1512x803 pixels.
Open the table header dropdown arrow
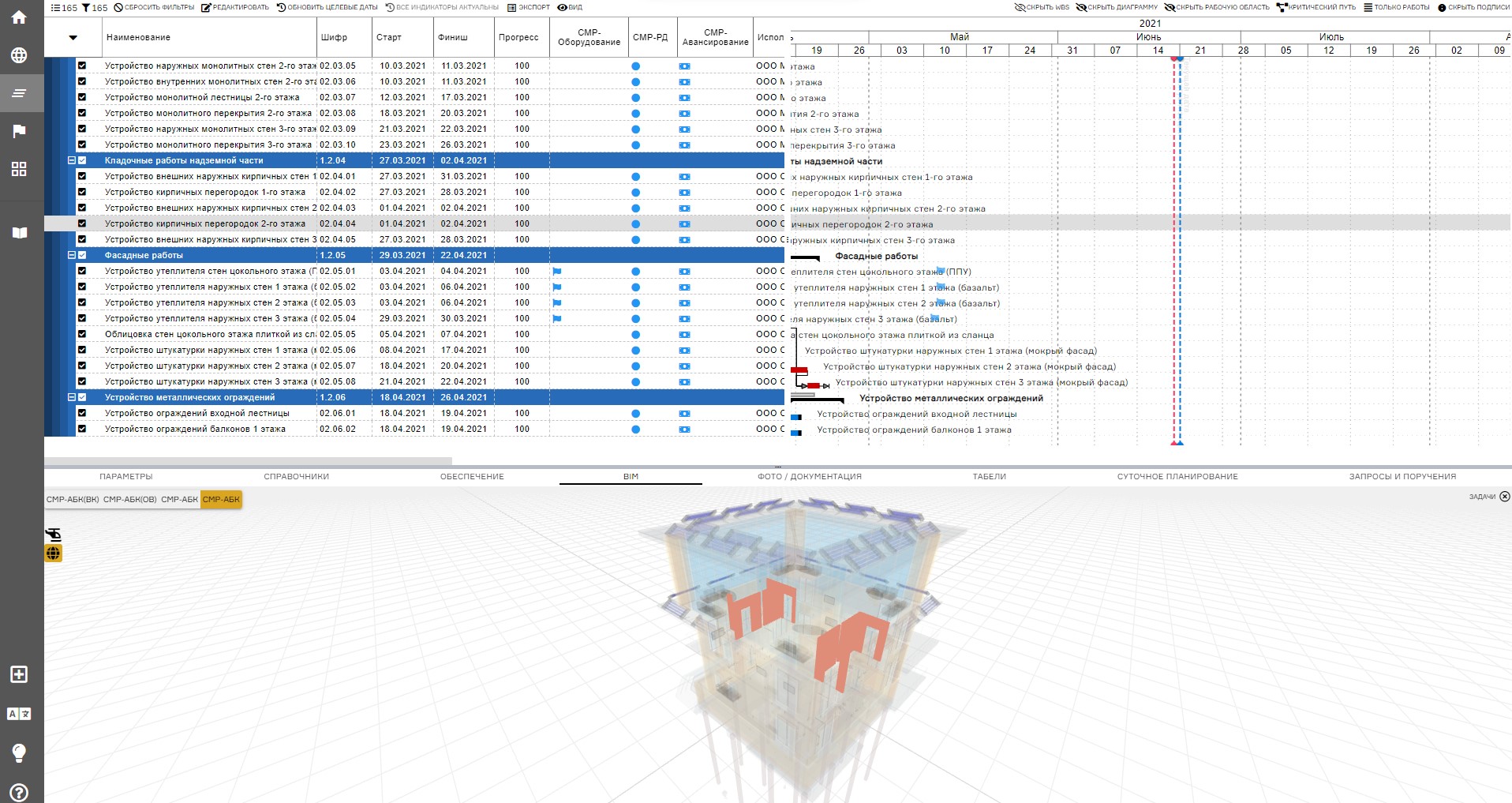73,37
